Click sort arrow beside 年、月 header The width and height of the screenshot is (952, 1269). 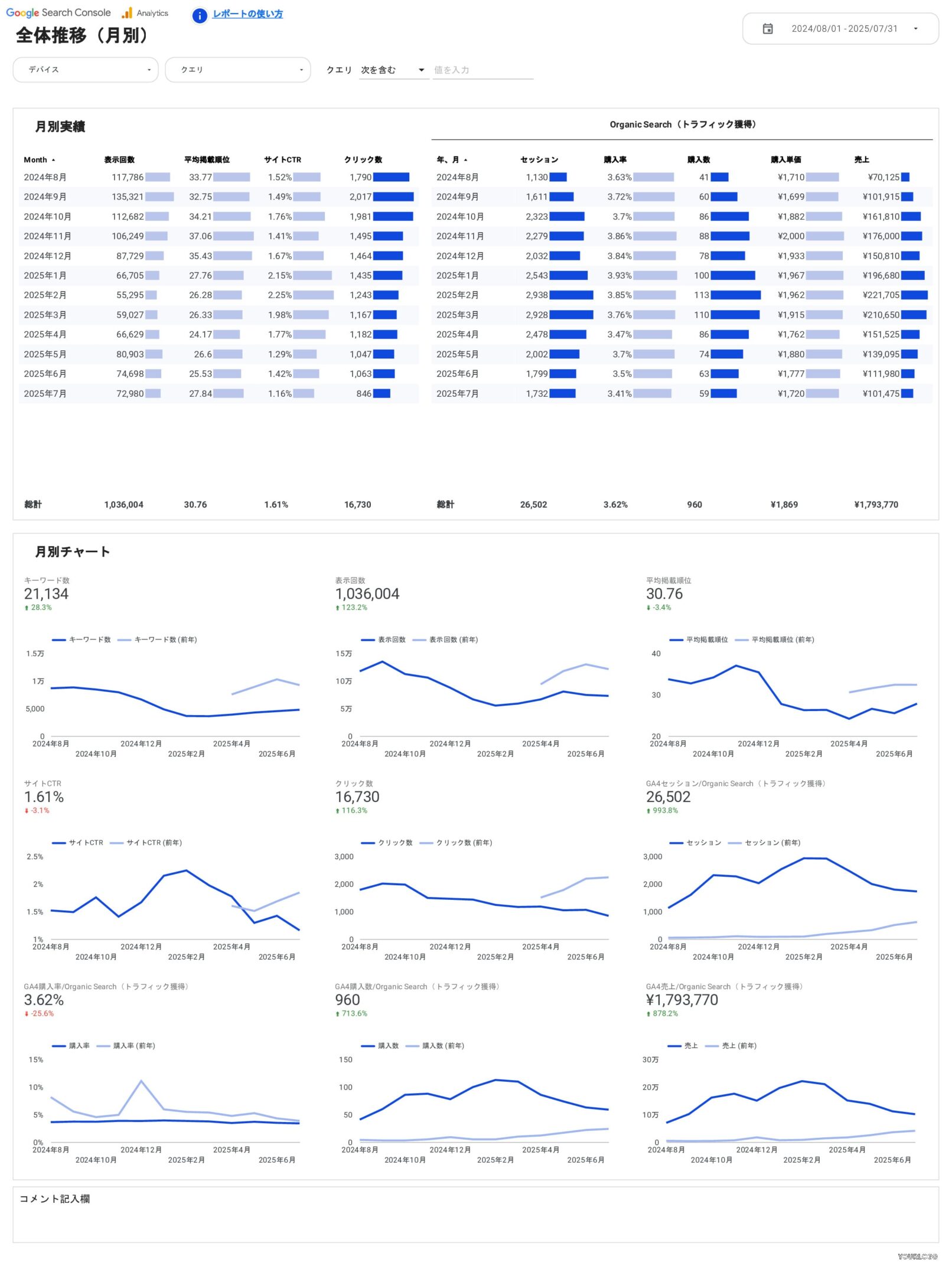(x=465, y=160)
